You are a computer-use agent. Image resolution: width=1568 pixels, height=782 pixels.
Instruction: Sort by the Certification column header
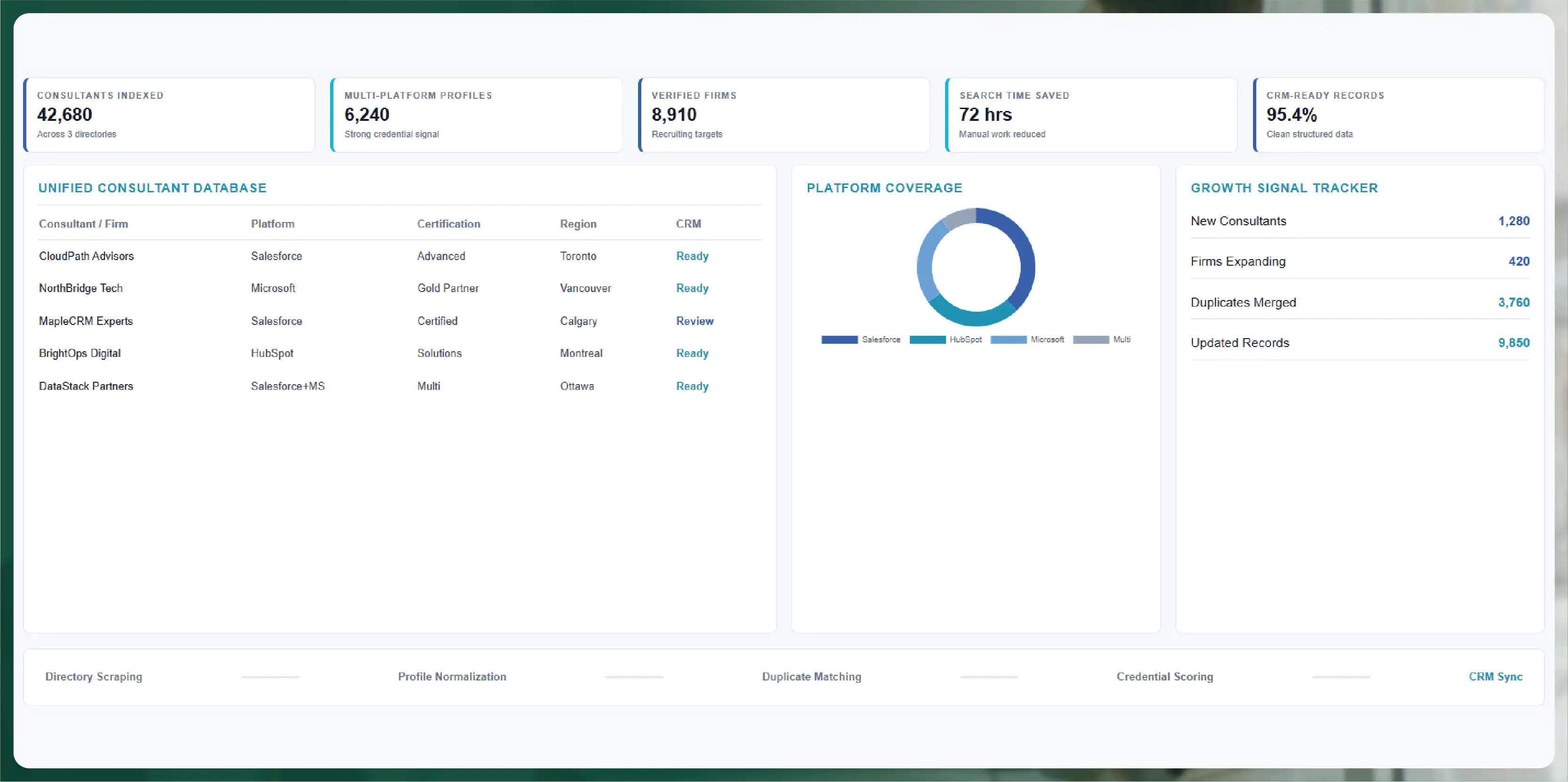(x=449, y=224)
